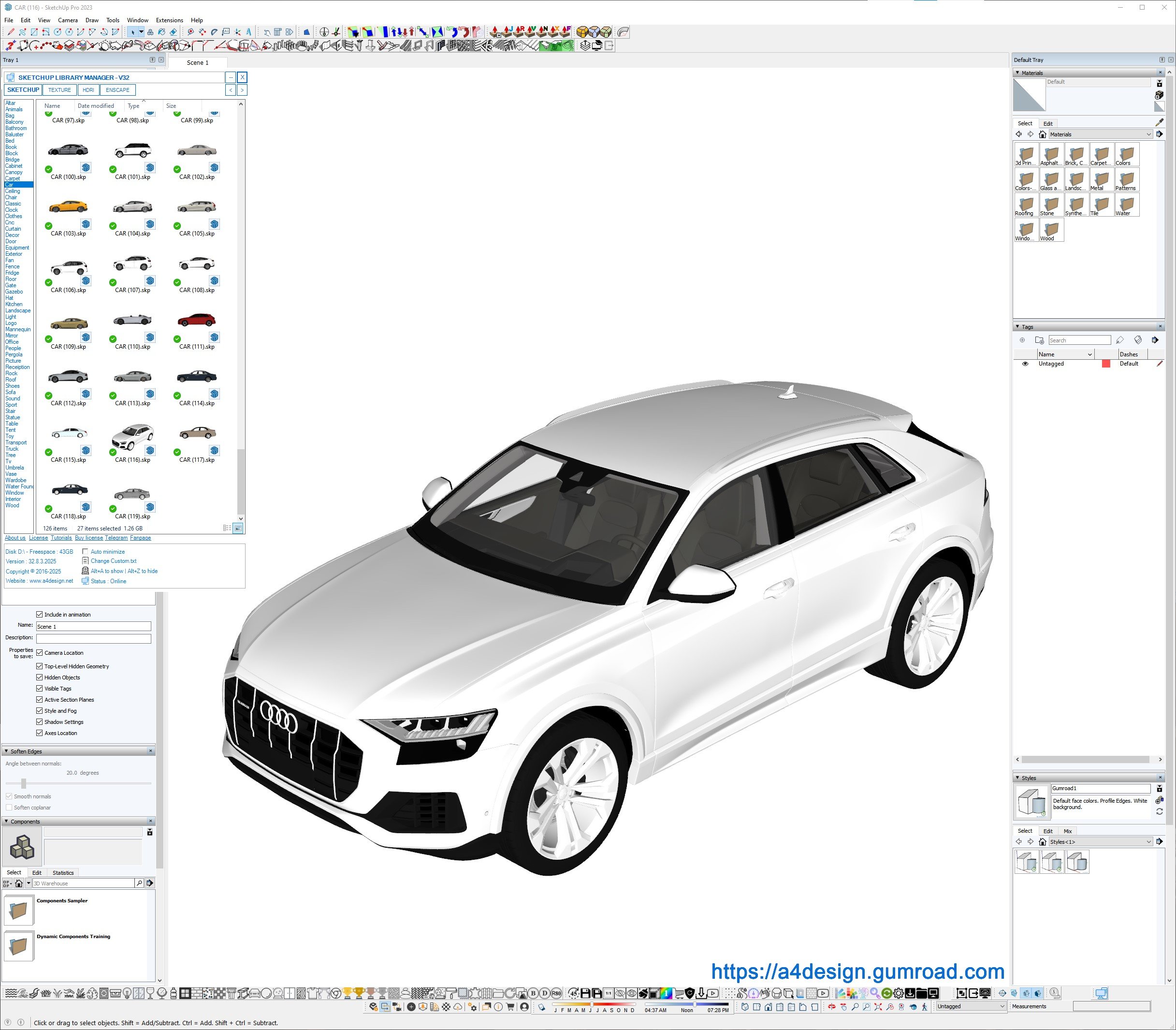The image size is (1176, 1030).
Task: Hide the Untagged tag with eye icon
Action: click(x=1025, y=364)
